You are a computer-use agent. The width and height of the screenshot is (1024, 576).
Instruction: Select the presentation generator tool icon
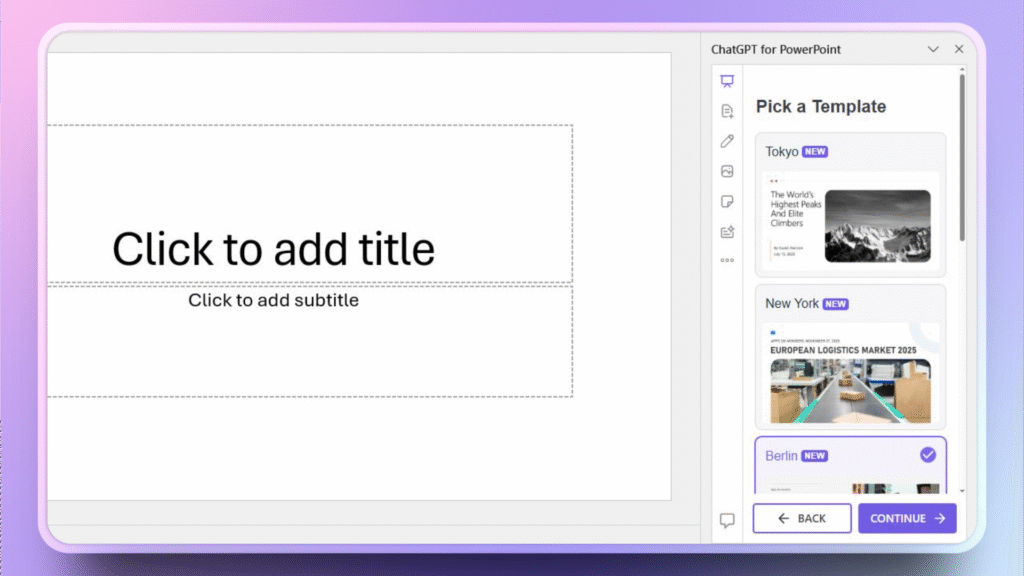point(727,81)
